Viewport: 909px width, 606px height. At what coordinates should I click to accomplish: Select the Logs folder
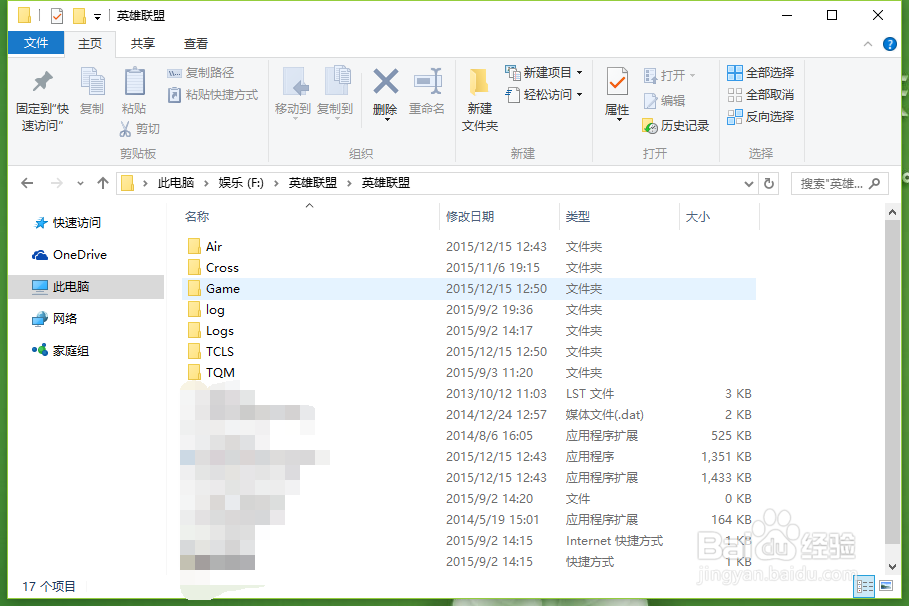468,331
